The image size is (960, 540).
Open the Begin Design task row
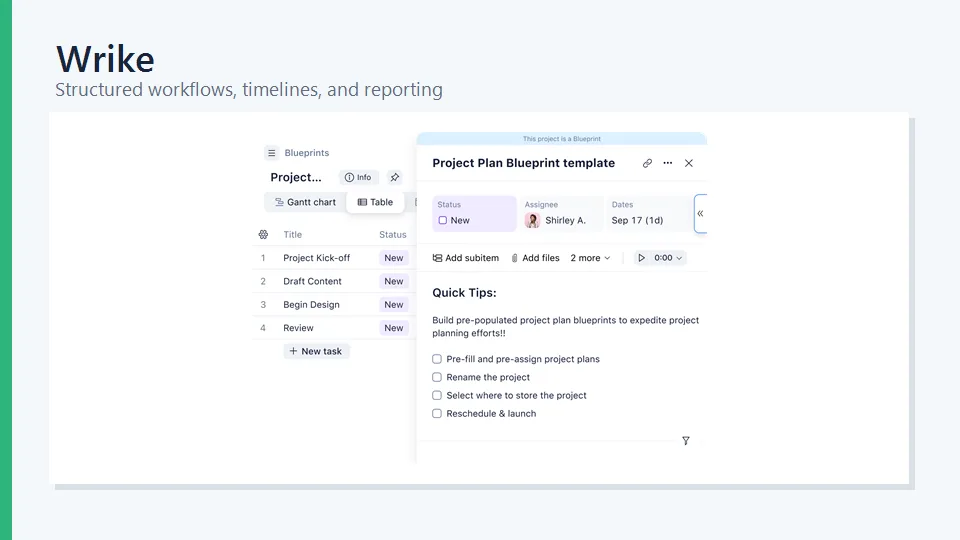334,304
